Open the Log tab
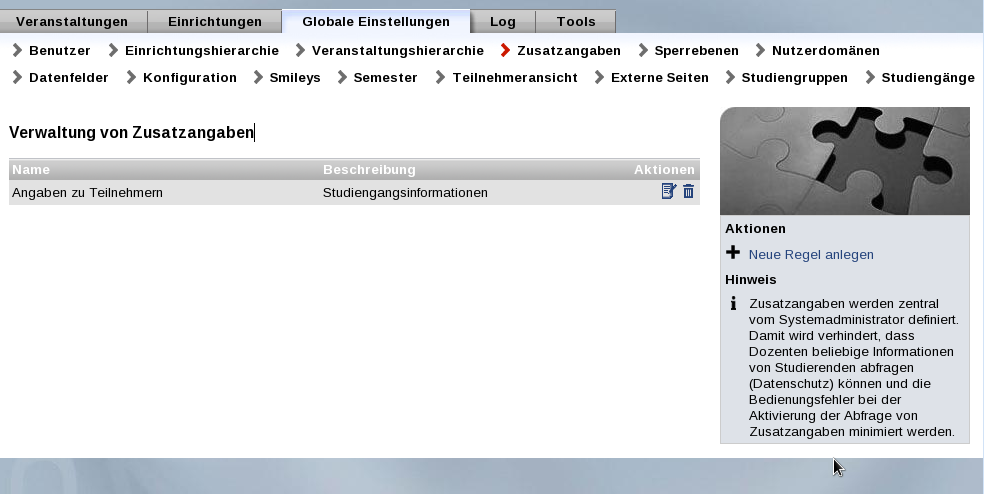Viewport: 984px width, 494px height. pyautogui.click(x=503, y=21)
